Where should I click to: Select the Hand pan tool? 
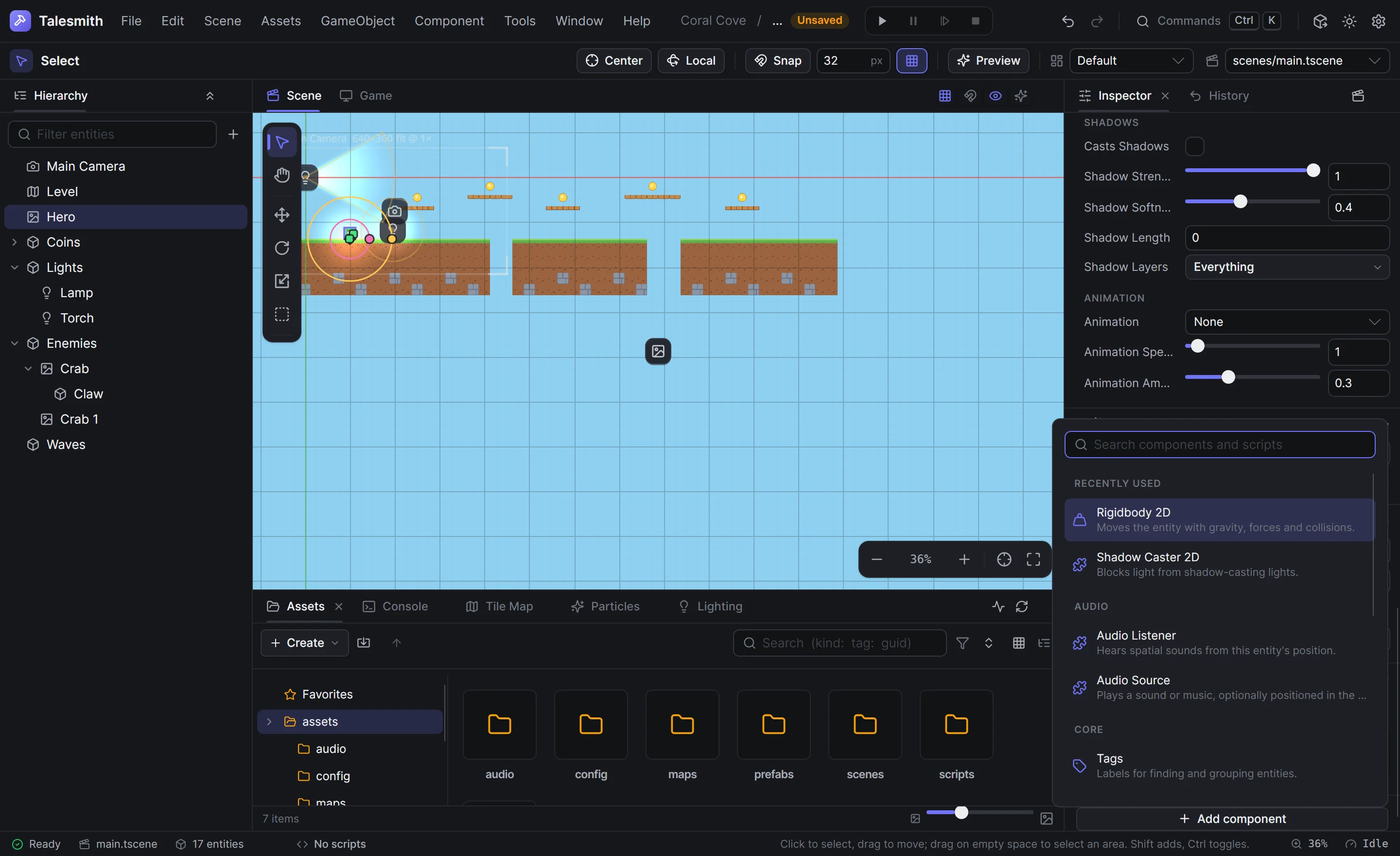tap(282, 175)
